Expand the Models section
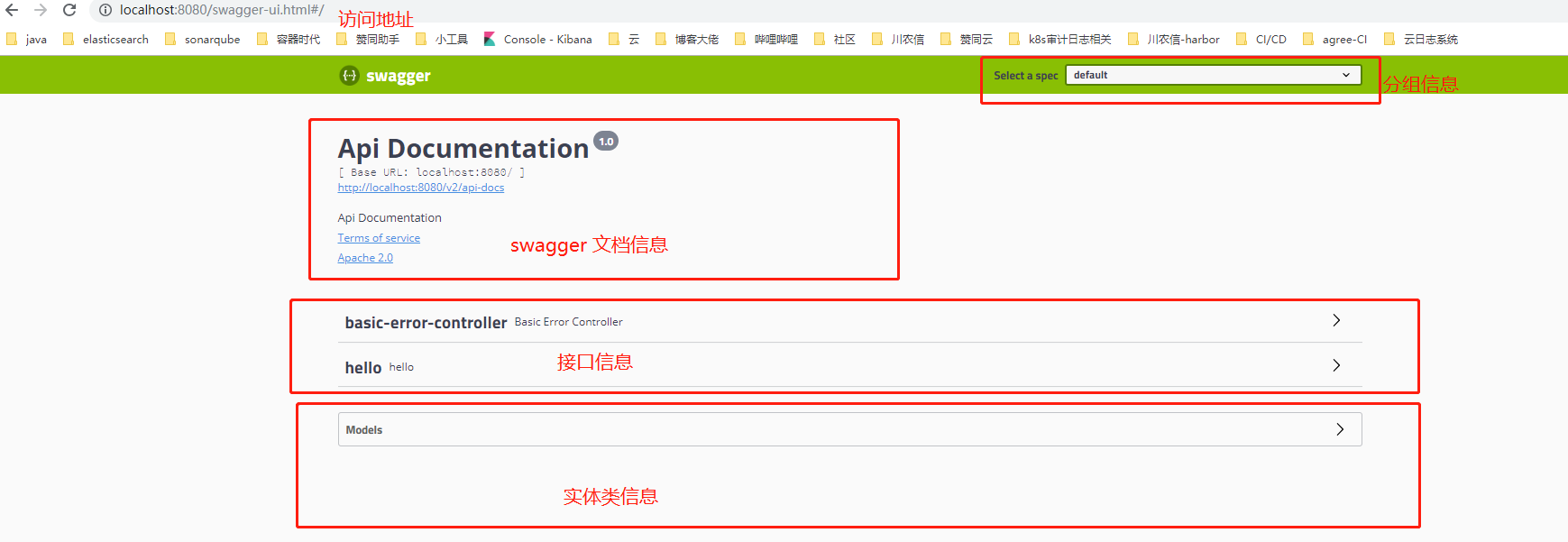This screenshot has height=542, width=1568. (849, 429)
